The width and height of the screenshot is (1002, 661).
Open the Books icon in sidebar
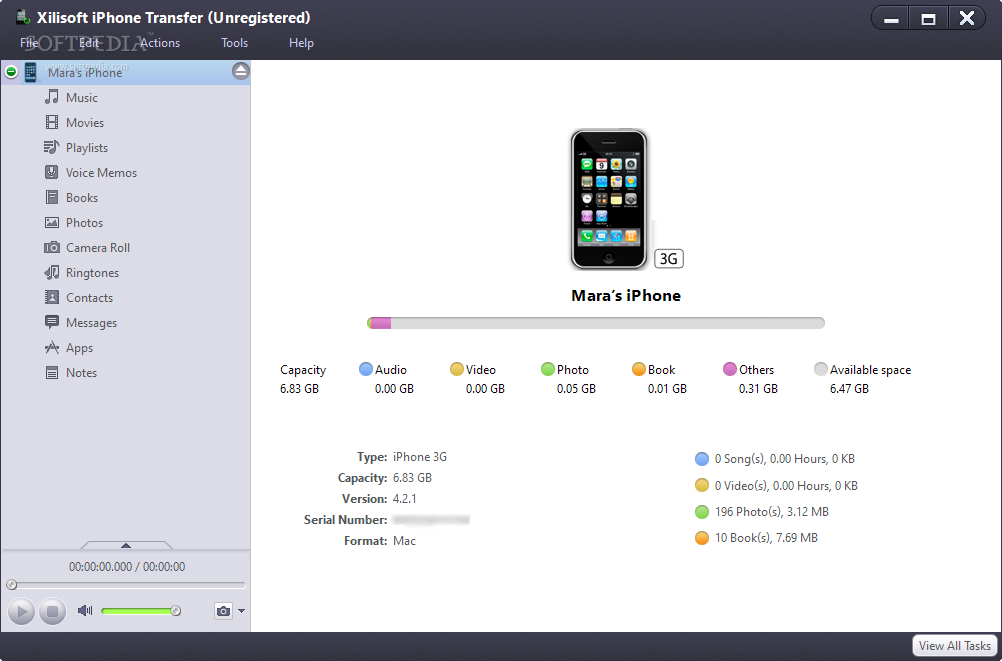pos(52,197)
